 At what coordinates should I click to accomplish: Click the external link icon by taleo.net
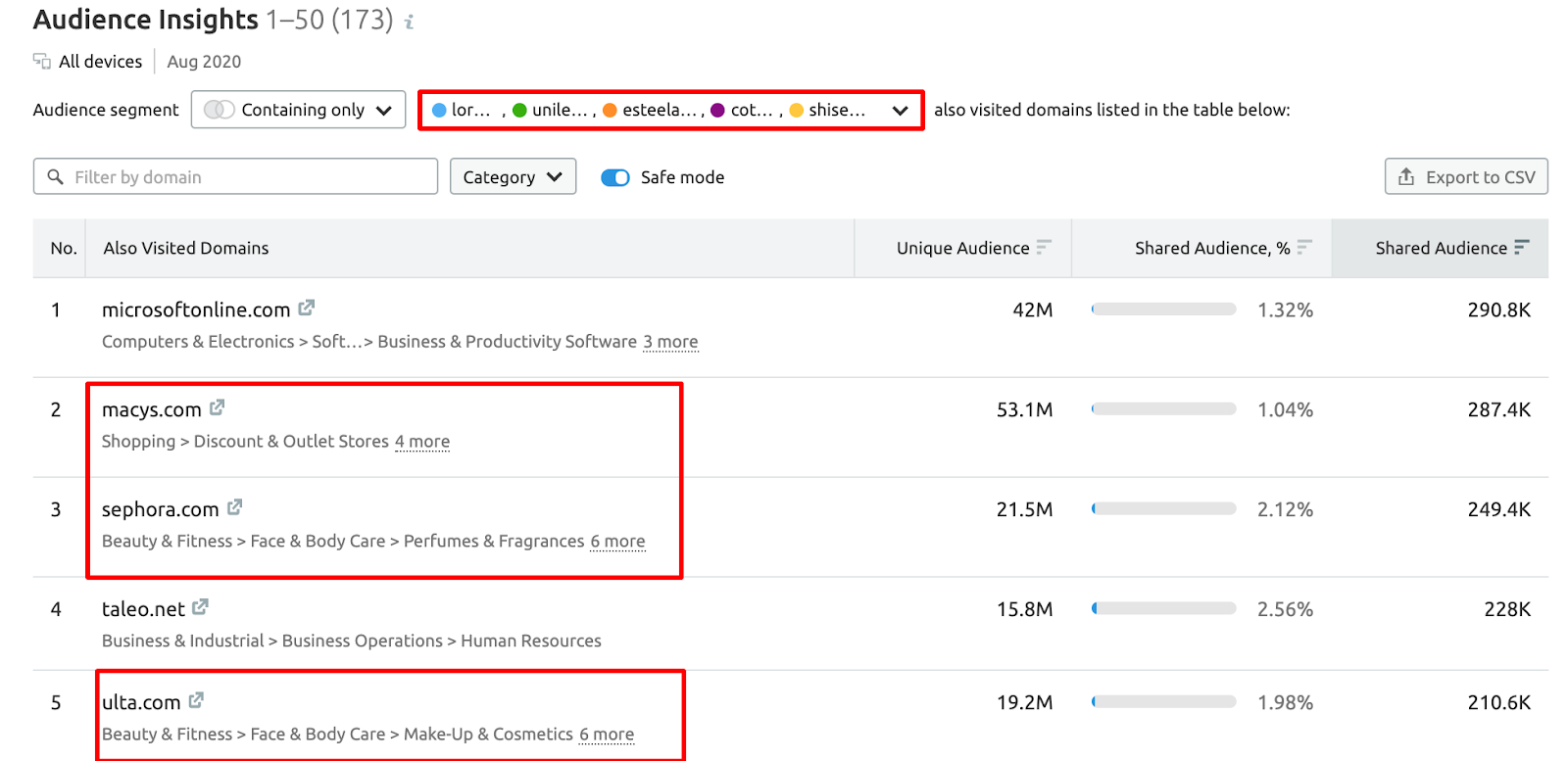click(x=201, y=607)
